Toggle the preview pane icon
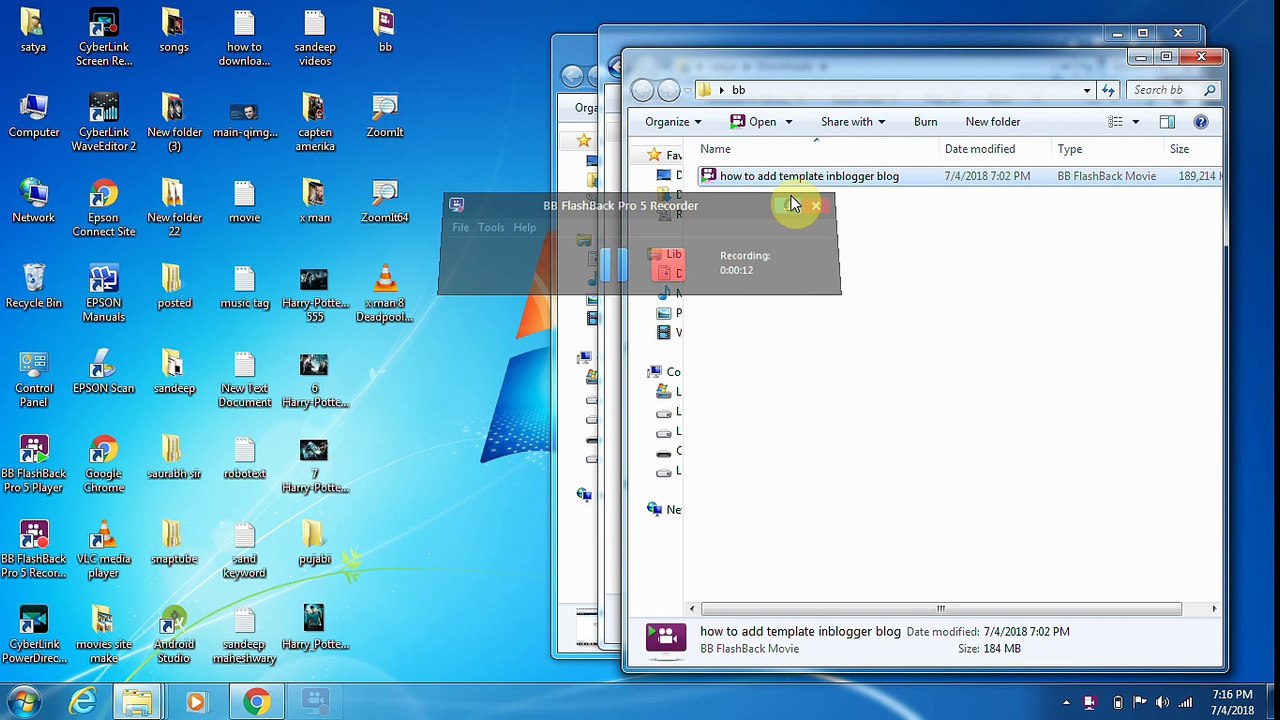Screen dimensions: 1280x720 [1167, 122]
